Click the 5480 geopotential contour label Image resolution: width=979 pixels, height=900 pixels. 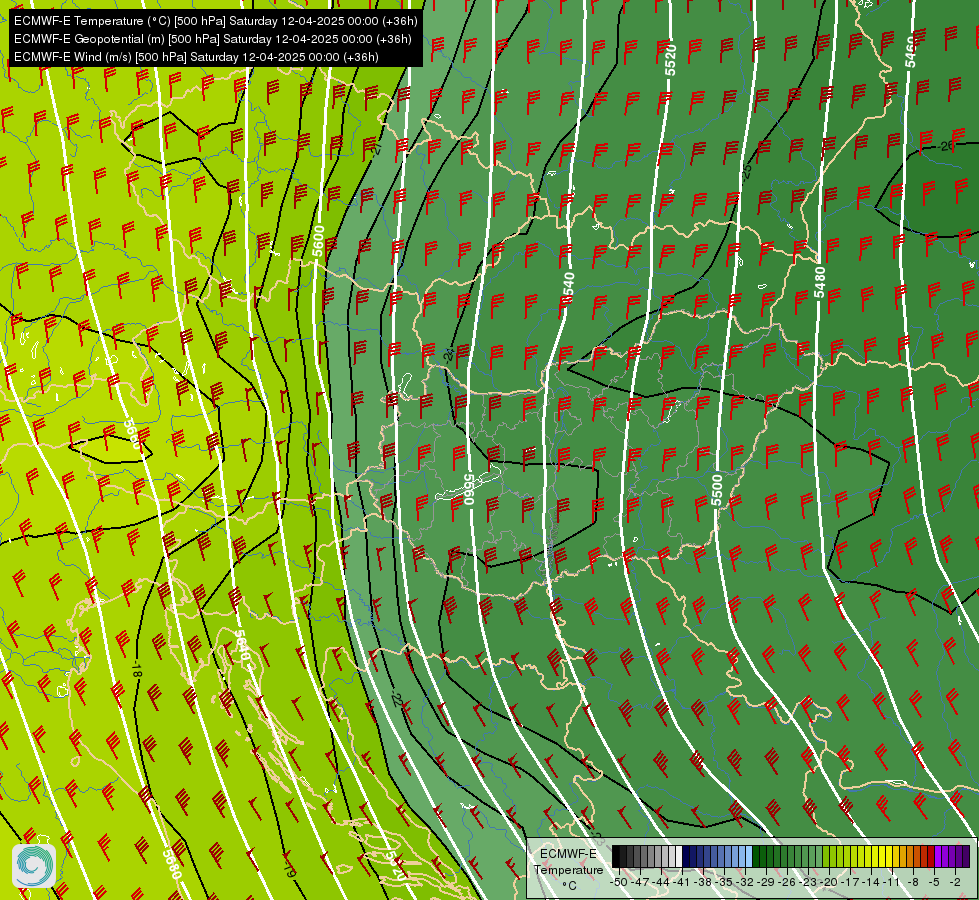coord(819,282)
